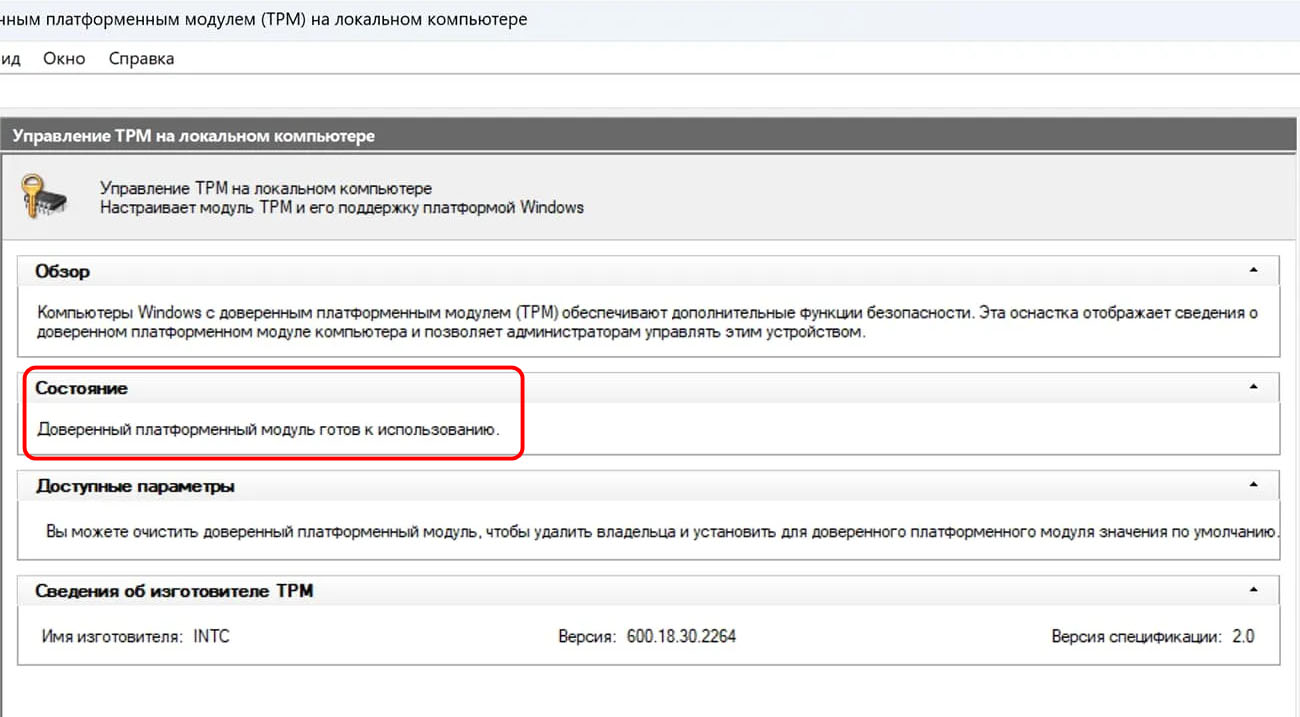Collapse the Обзор section arrow

pos(1253,271)
